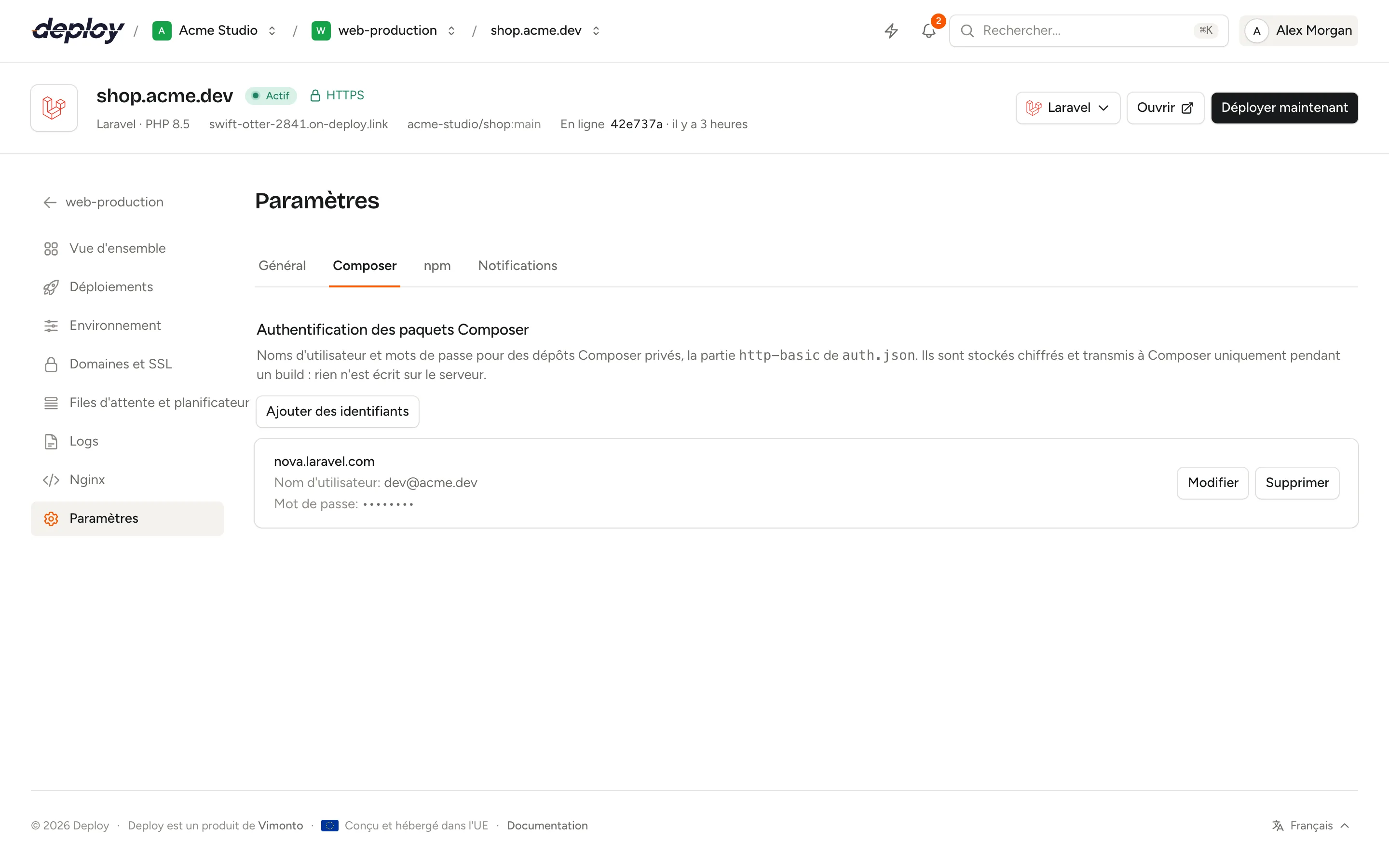The image size is (1389, 868).
Task: Open the lightning bolt quick actions icon
Action: (891, 30)
